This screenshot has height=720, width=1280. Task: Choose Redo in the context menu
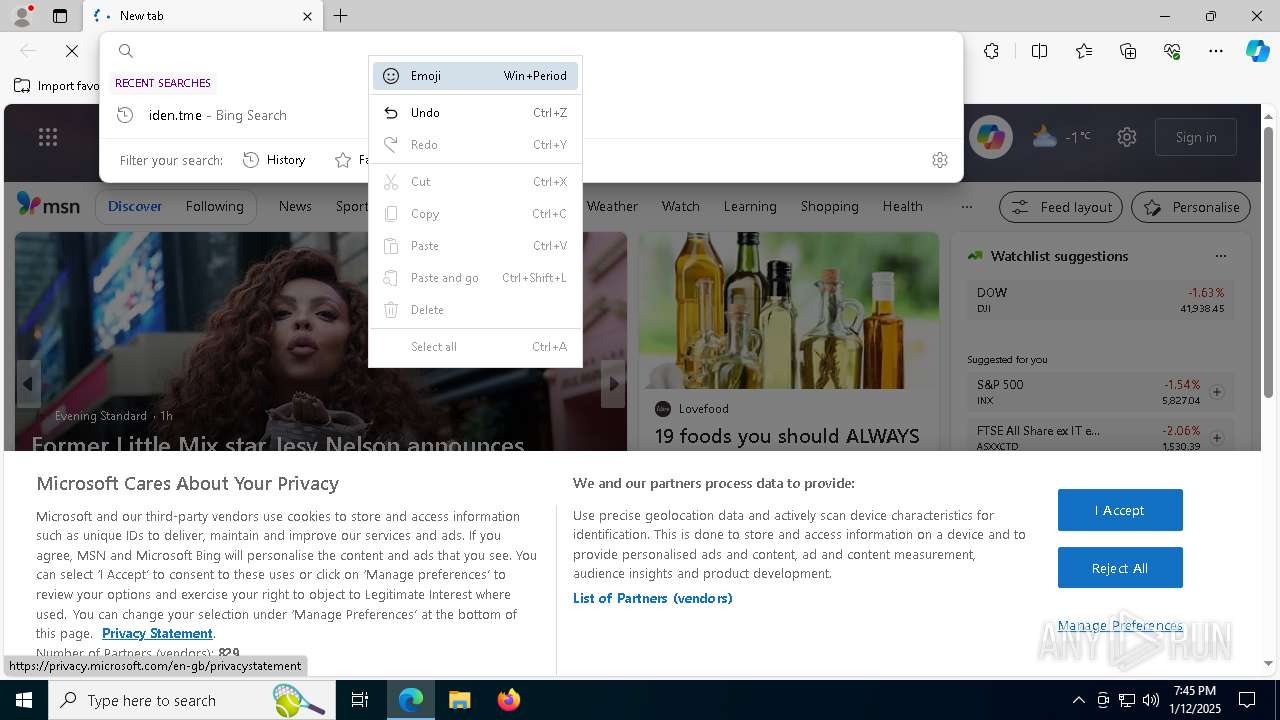point(475,145)
